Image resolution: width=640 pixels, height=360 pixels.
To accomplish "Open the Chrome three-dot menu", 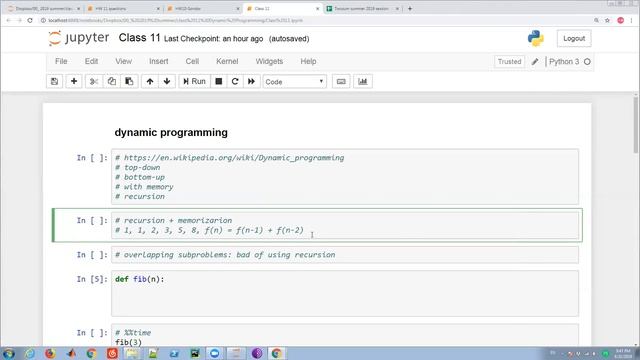I will [x=631, y=20].
